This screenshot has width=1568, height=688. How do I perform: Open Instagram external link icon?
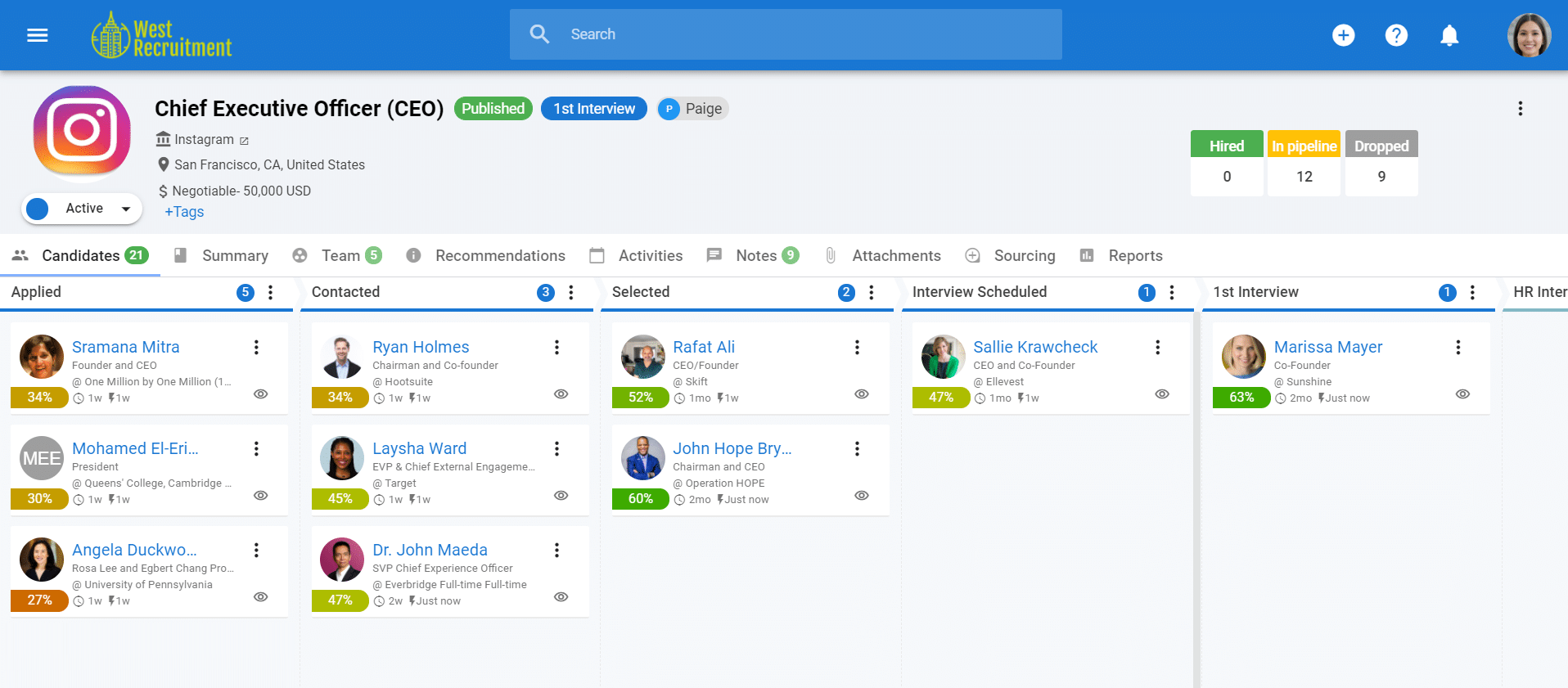[x=244, y=141]
